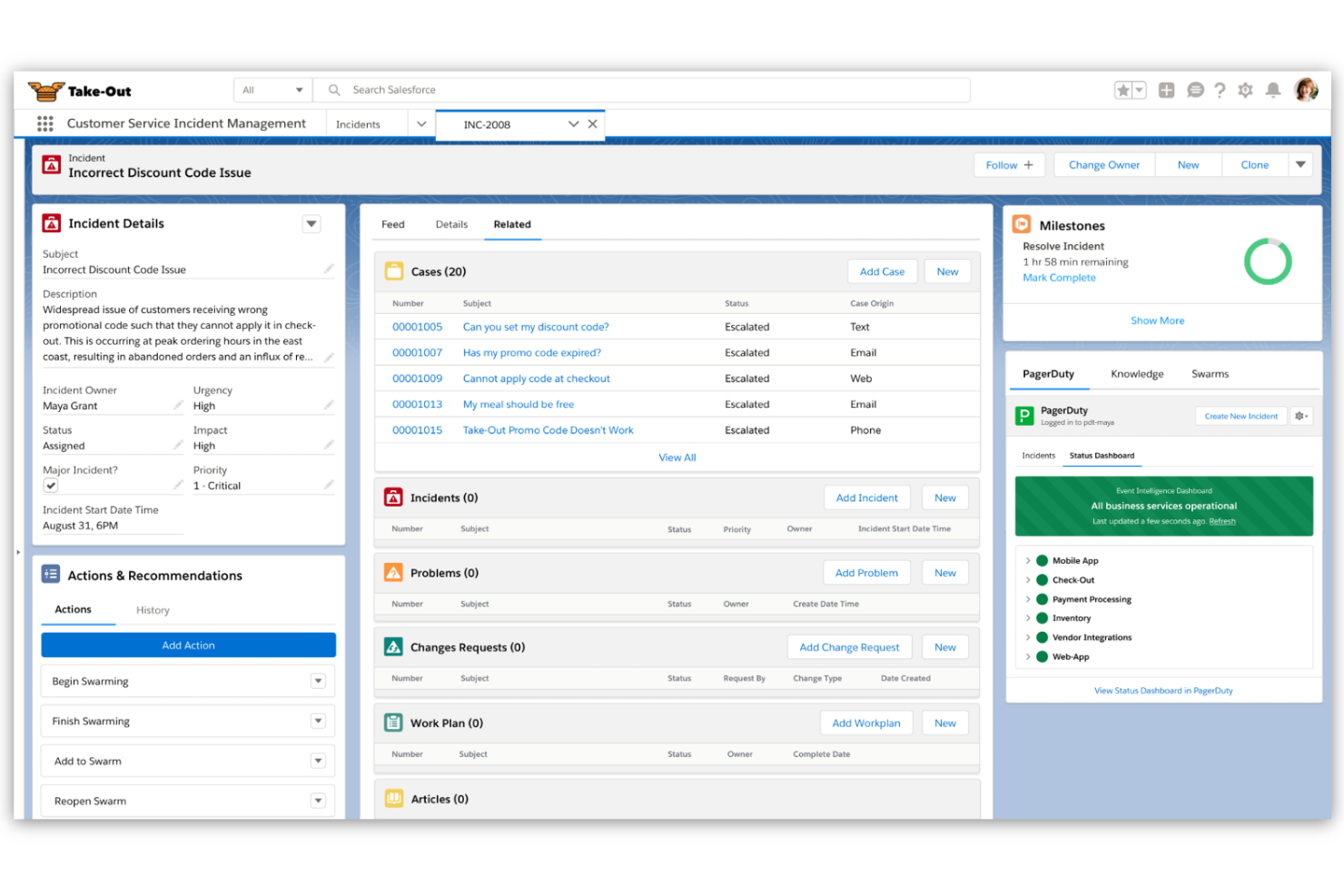Expand the Begin Swarming action
This screenshot has height=896, width=1344.
pos(318,681)
